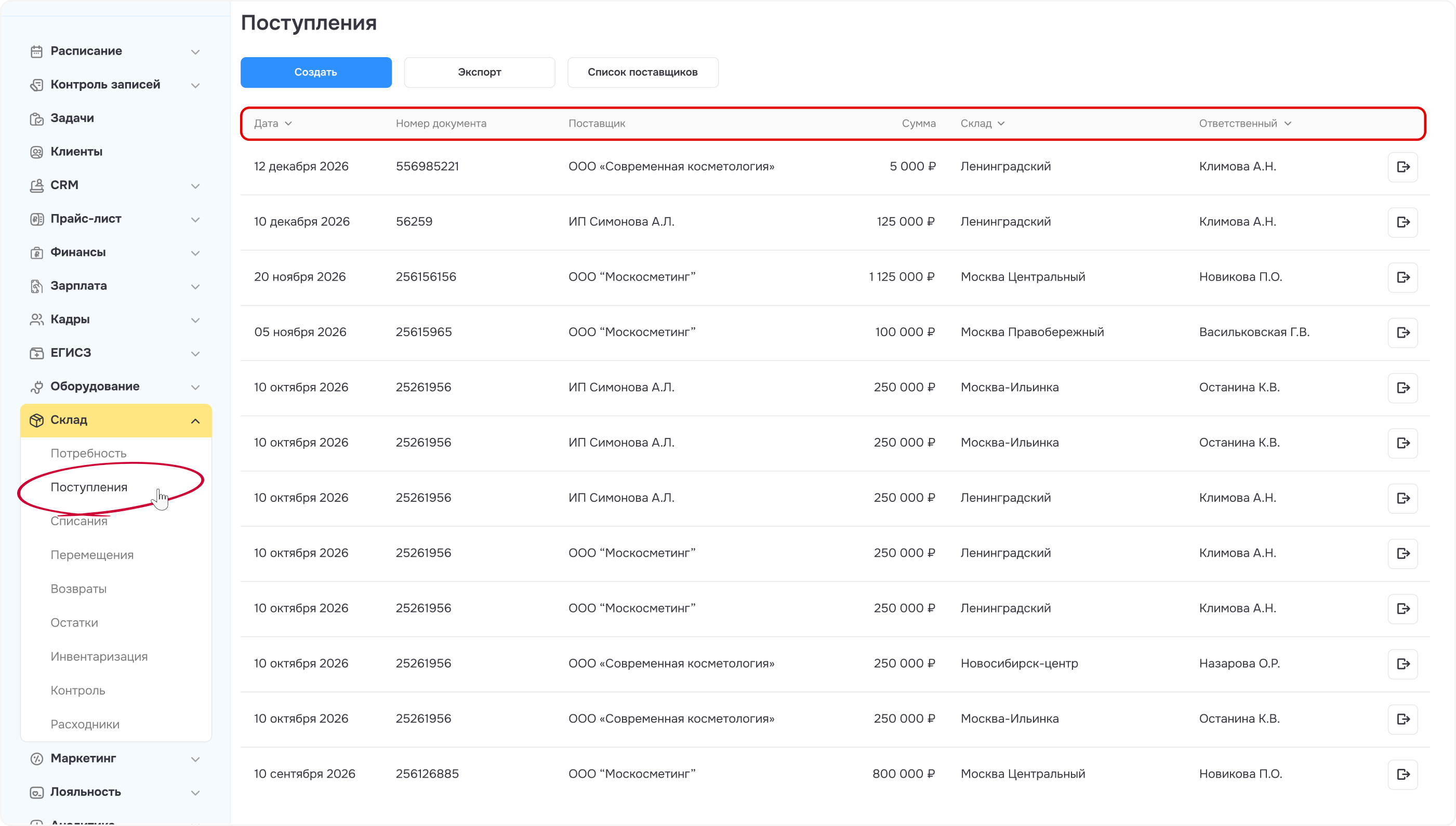The height and width of the screenshot is (826, 1456).
Task: Click the Кадры people icon
Action: [x=36, y=319]
